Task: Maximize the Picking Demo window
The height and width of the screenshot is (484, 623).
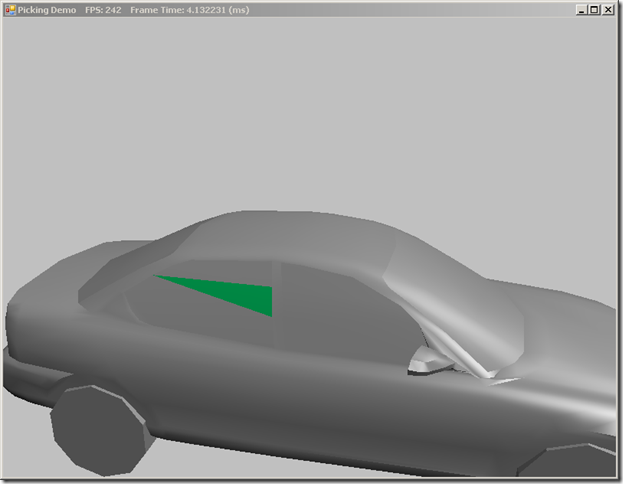Action: pyautogui.click(x=595, y=9)
